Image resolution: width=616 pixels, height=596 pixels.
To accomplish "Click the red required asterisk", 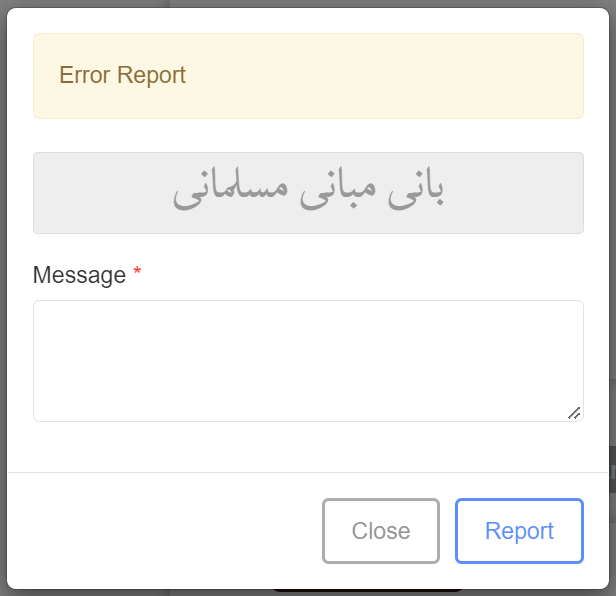I will (137, 274).
